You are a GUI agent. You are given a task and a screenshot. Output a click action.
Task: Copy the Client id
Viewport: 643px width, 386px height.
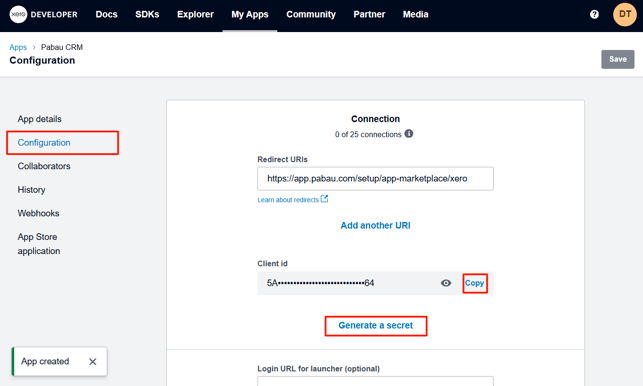click(x=474, y=283)
